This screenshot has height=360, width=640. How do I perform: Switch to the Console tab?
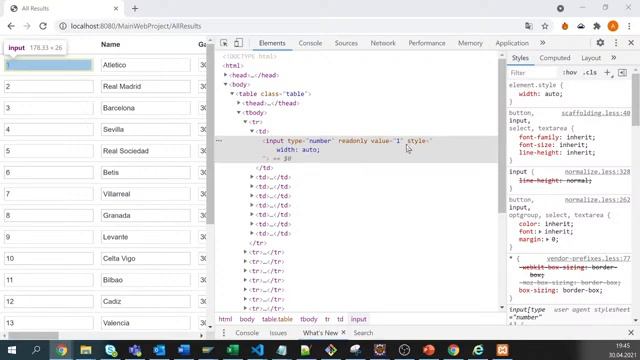click(310, 43)
